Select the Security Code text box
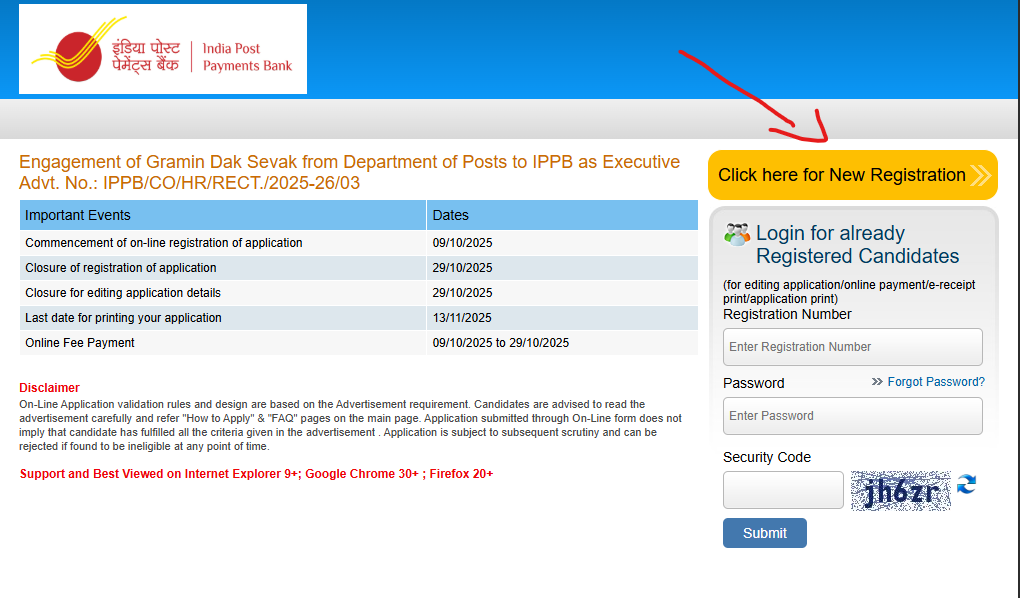Screen dimensions: 1020x598 tap(783, 490)
